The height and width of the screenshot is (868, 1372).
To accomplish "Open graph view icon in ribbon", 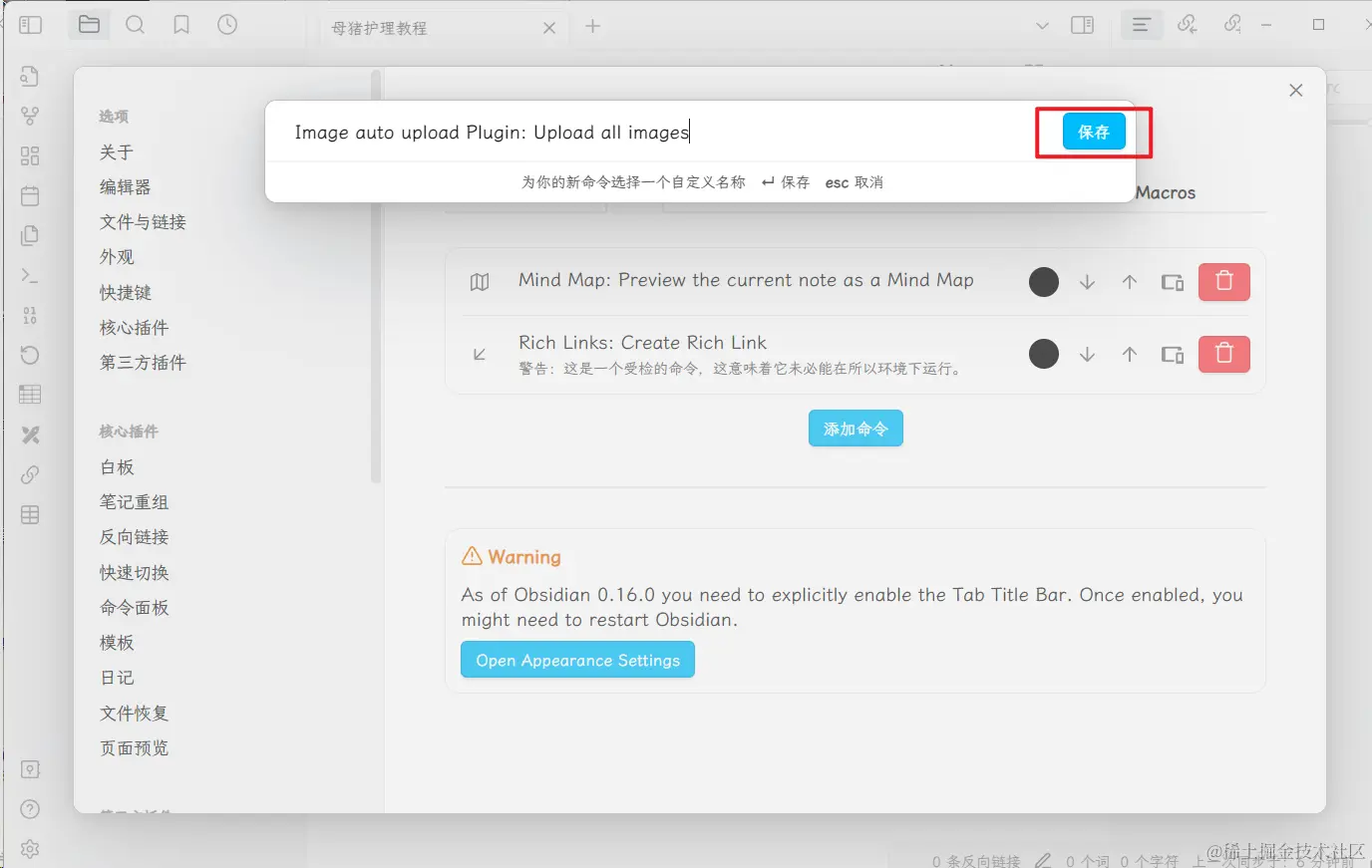I will 30,117.
